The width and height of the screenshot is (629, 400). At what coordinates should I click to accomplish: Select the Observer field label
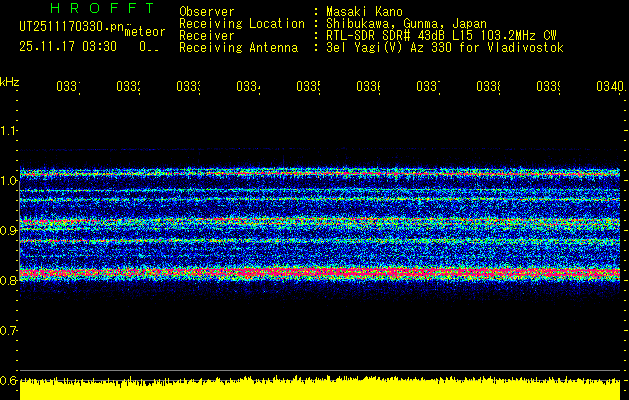pyautogui.click(x=206, y=11)
